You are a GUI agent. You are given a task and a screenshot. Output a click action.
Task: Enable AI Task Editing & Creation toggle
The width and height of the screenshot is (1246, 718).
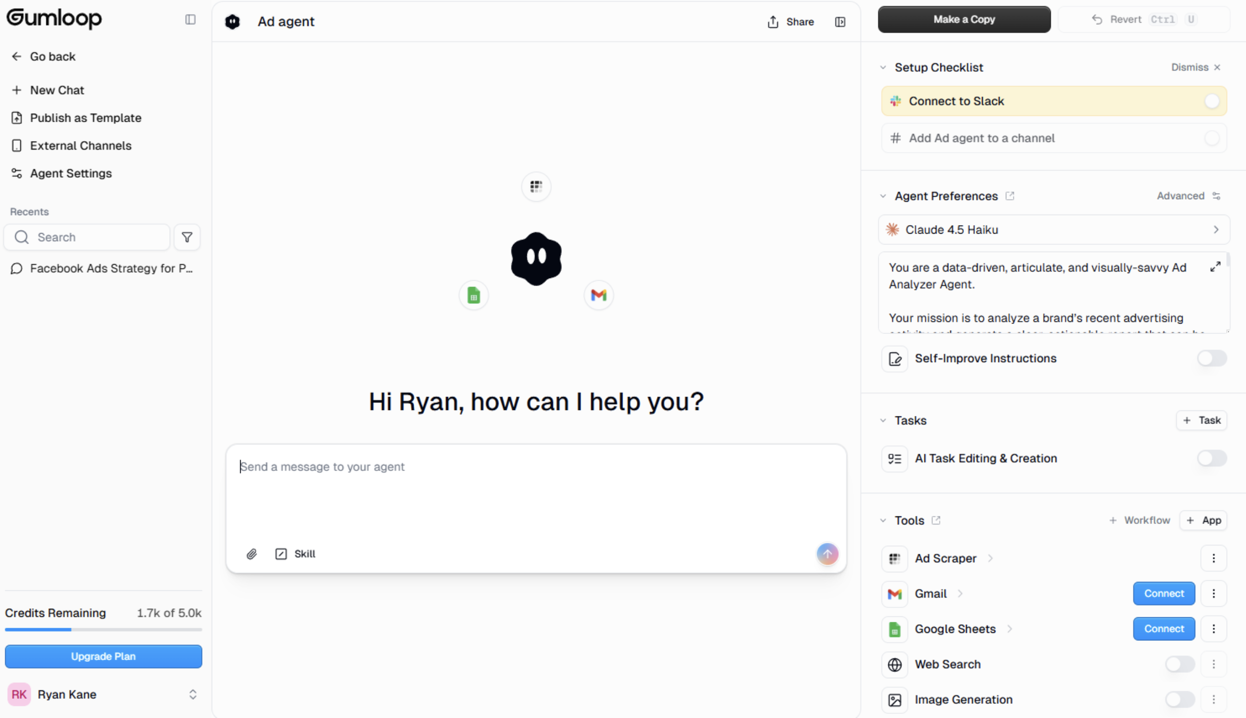pyautogui.click(x=1212, y=458)
